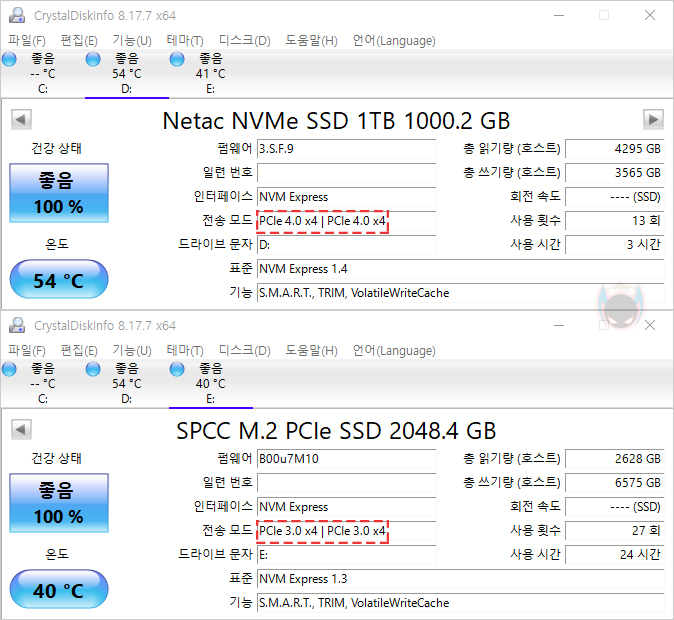Open 언어(Language) menu in bottom window

tap(394, 350)
